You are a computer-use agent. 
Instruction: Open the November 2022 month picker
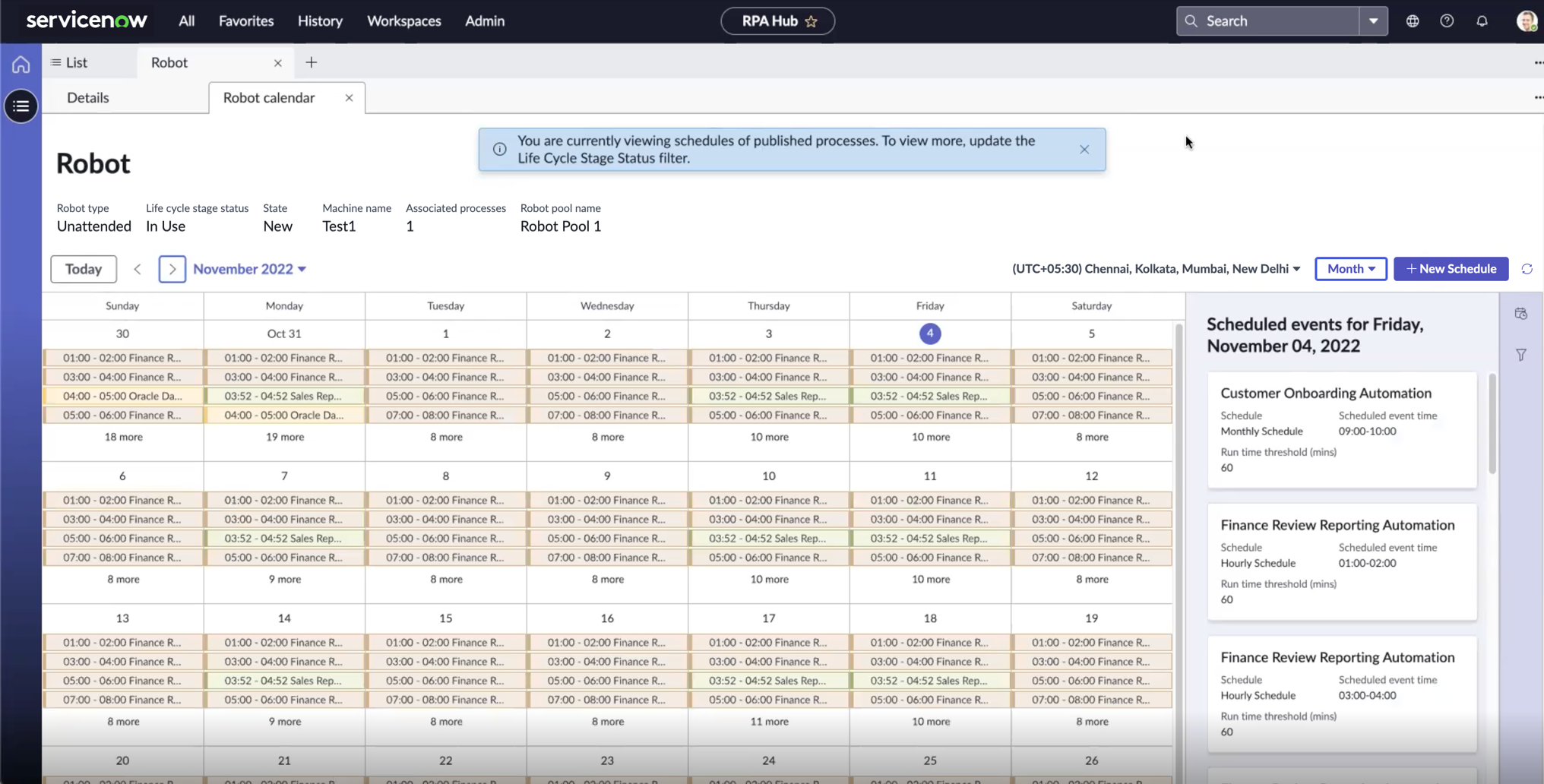pos(249,269)
